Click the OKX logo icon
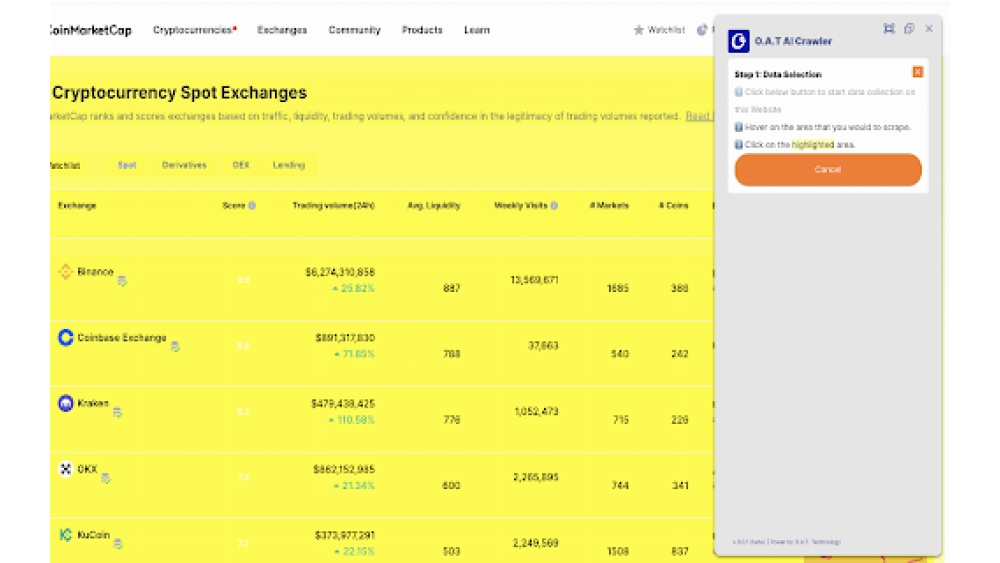1000x563 pixels. [x=65, y=469]
